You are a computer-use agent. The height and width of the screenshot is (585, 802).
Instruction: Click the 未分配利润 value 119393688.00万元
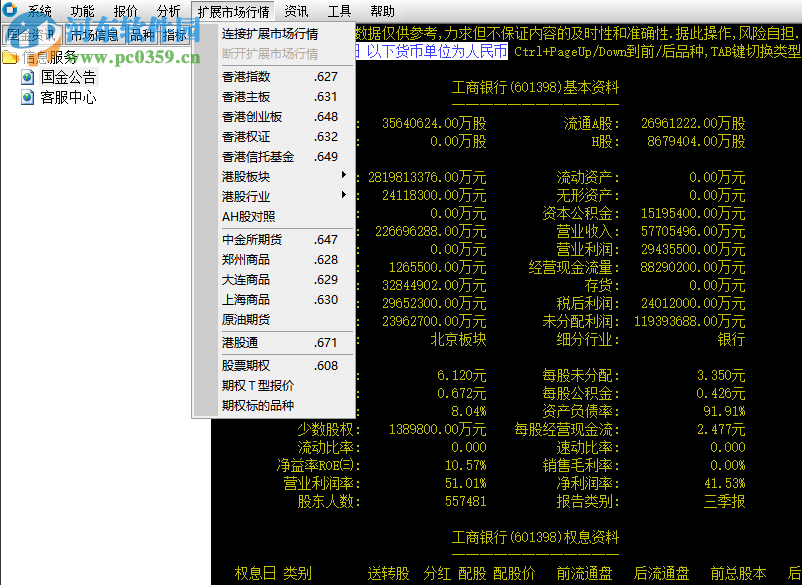[689, 321]
